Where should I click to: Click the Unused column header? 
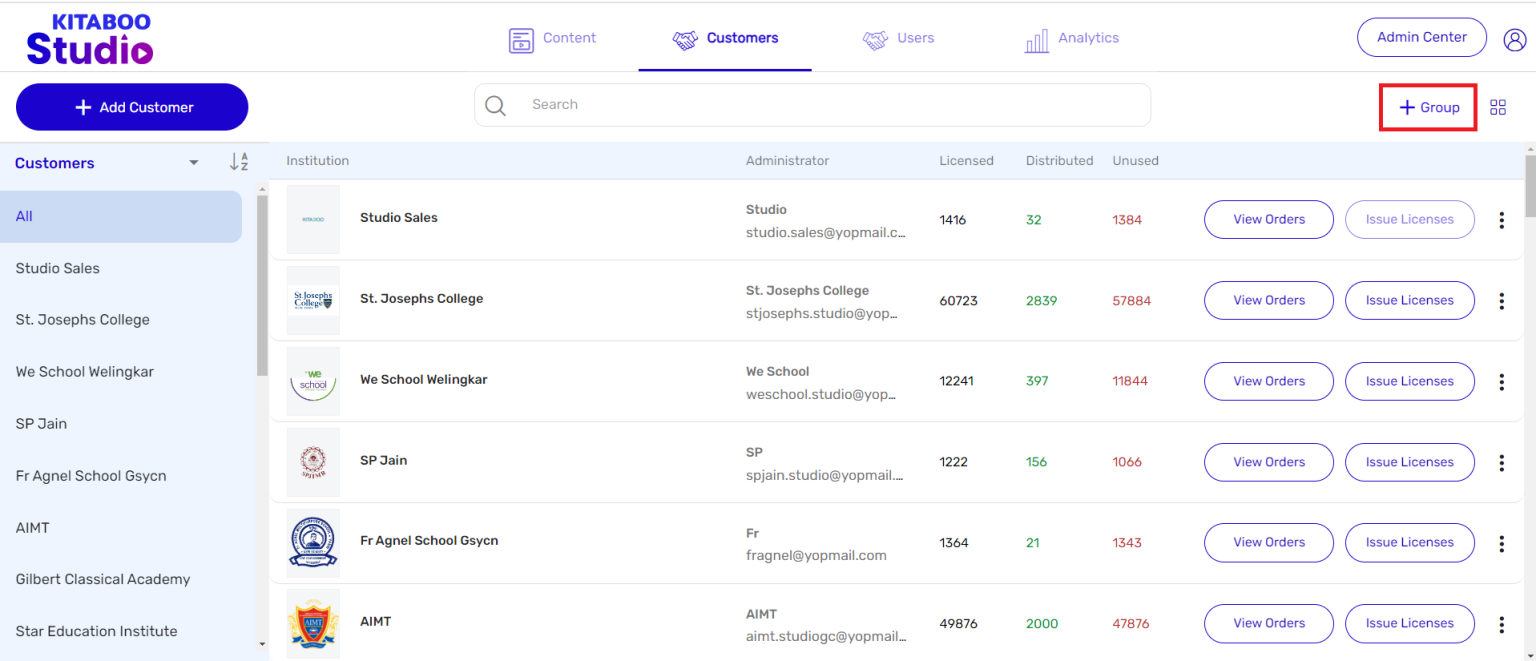[x=1136, y=161]
